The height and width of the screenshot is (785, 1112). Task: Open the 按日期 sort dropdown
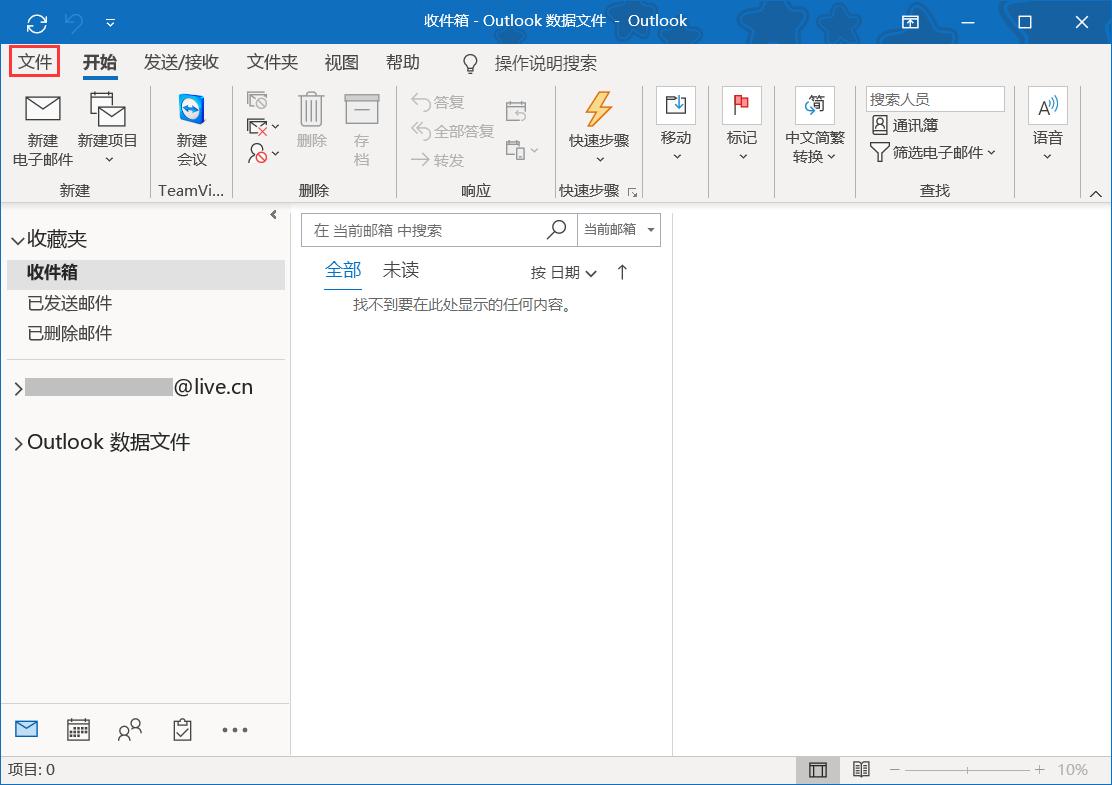pyautogui.click(x=561, y=271)
